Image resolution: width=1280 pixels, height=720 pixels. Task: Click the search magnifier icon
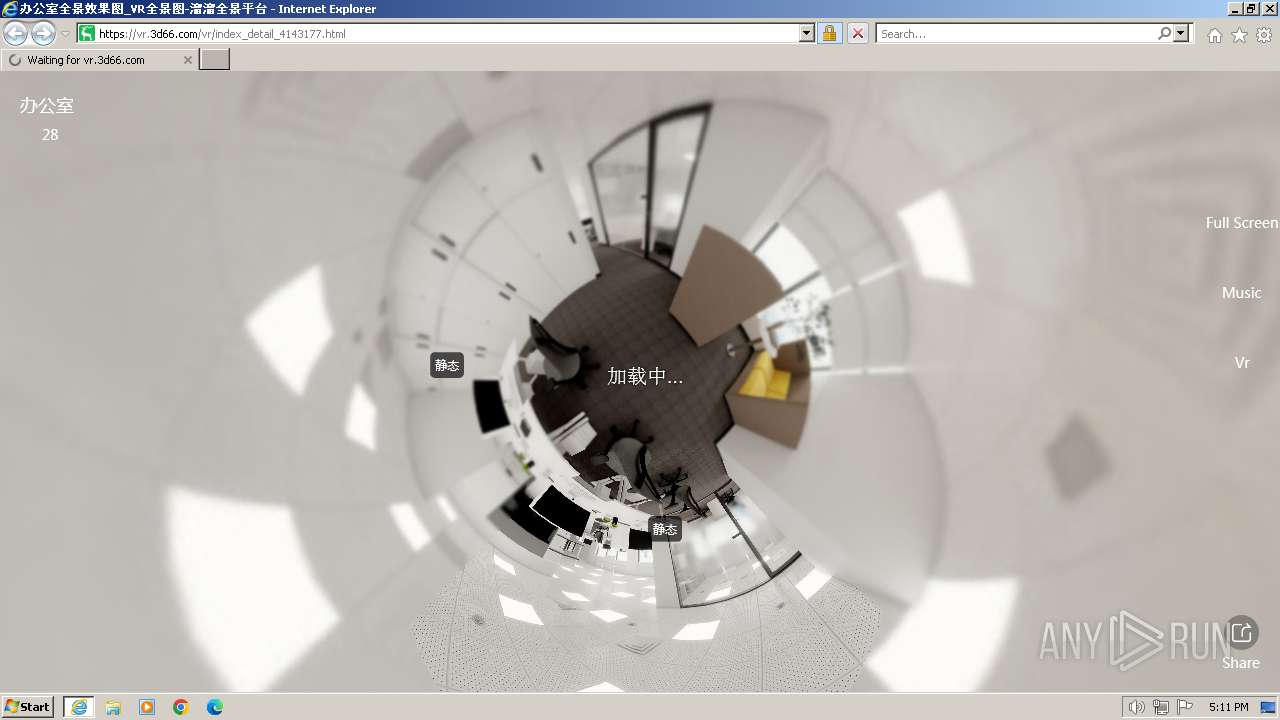tap(1164, 34)
